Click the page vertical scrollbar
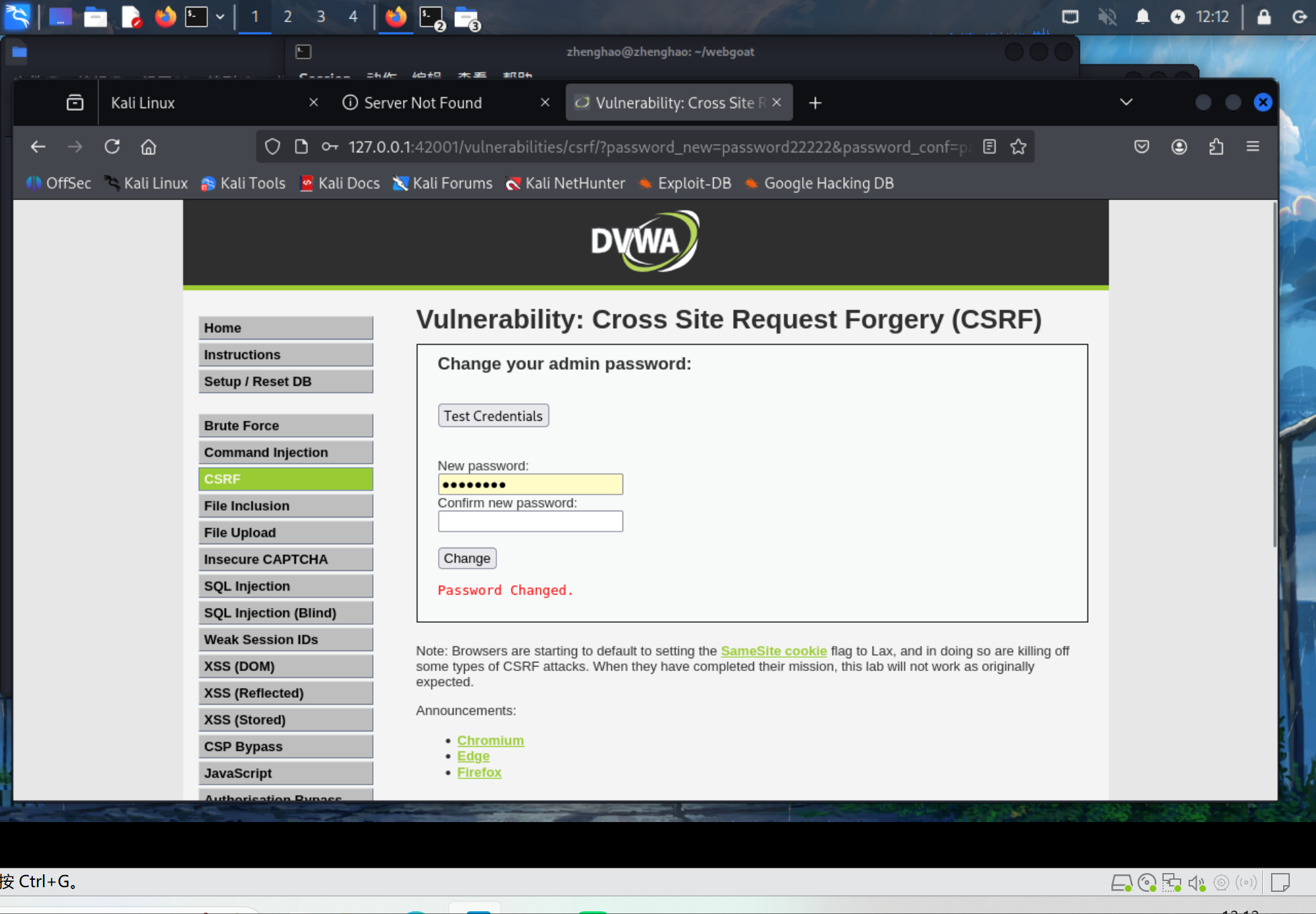 point(1274,376)
